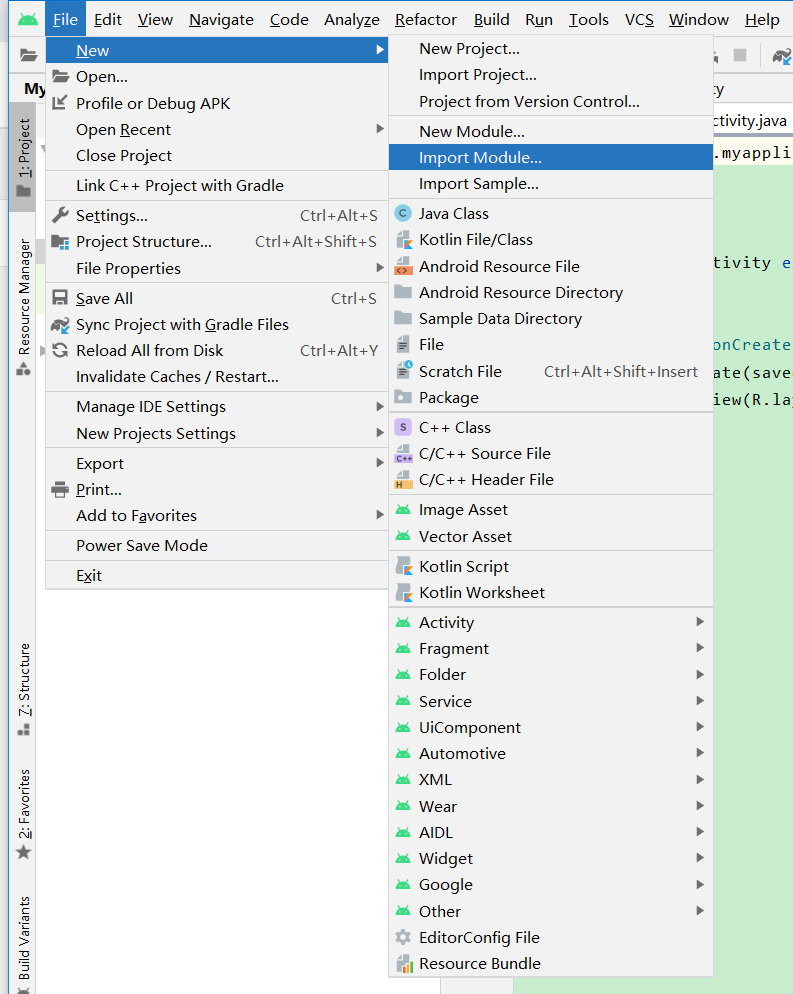793x994 pixels.
Task: Open the VCS menu
Action: pos(639,20)
